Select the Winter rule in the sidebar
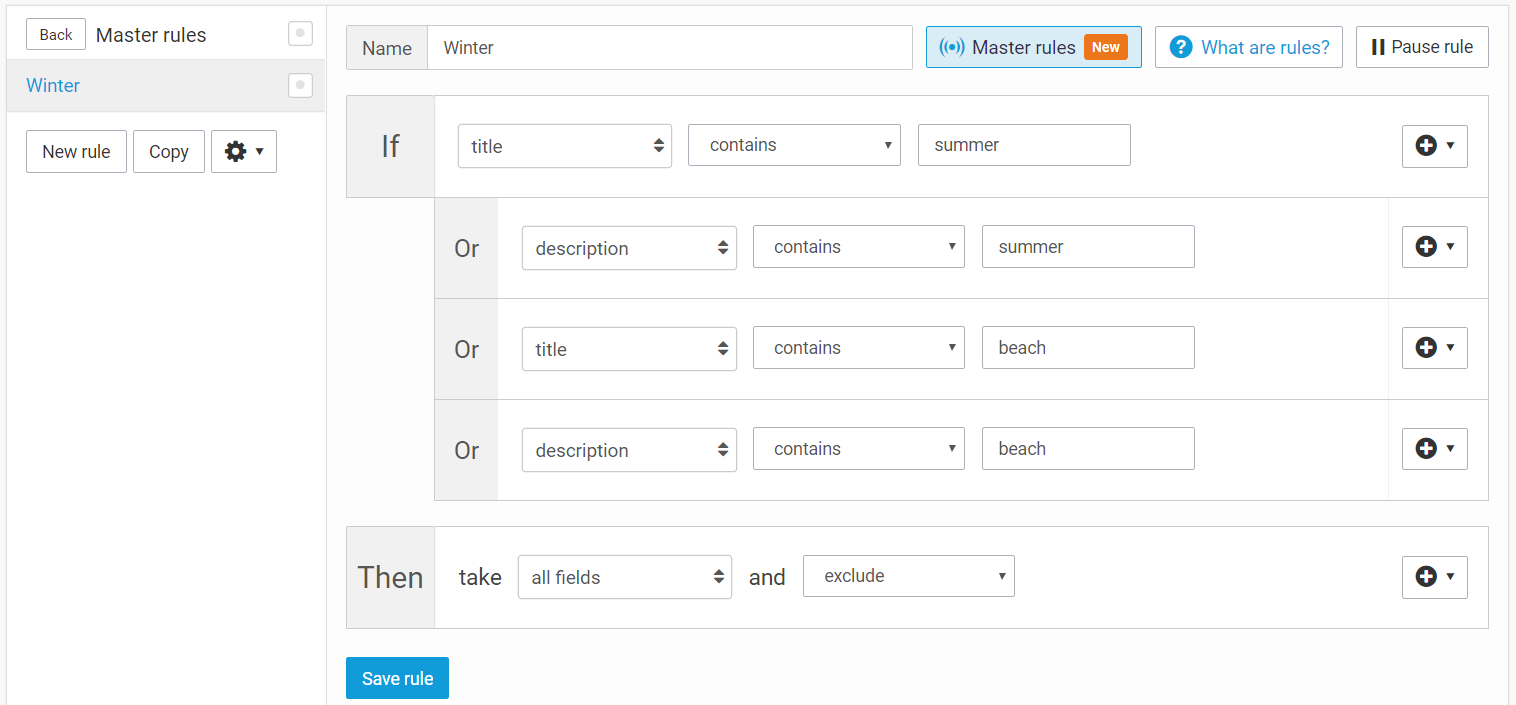The height and width of the screenshot is (705, 1516). click(x=54, y=86)
